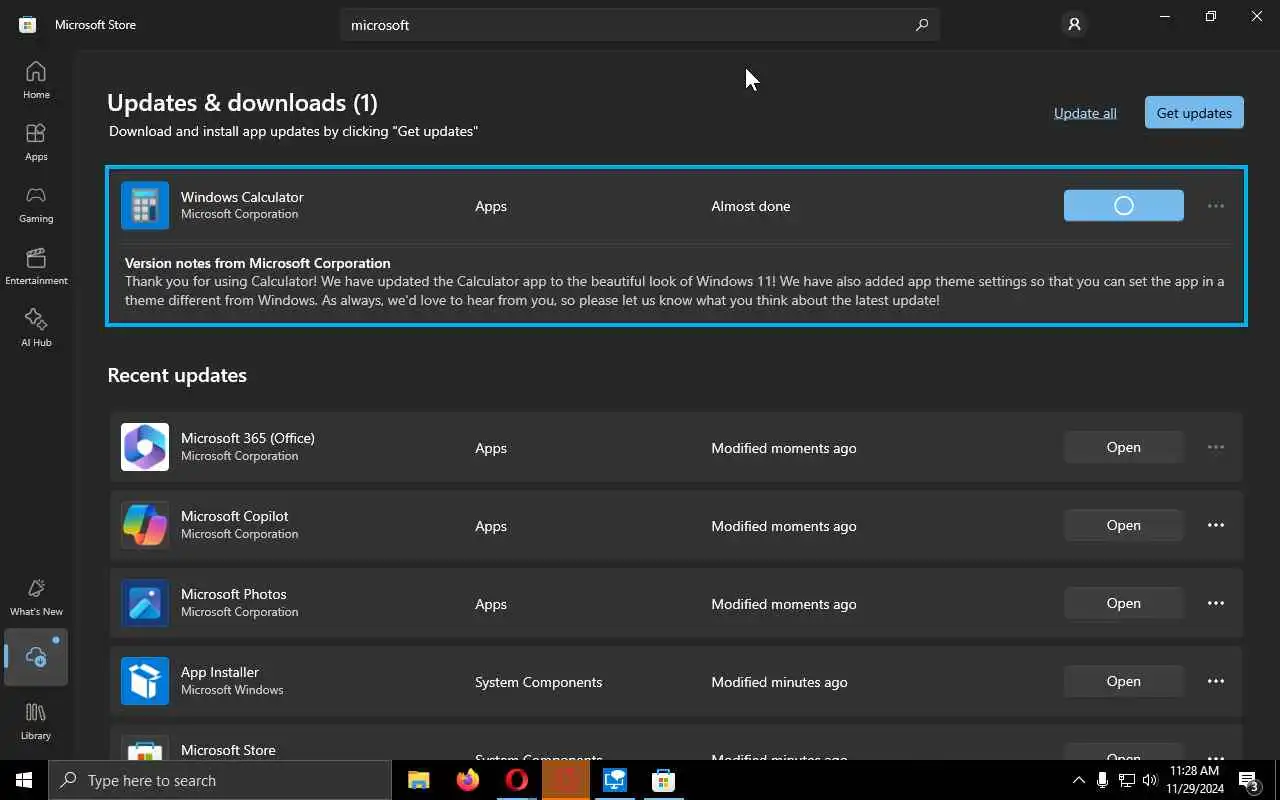The image size is (1280, 800).
Task: Click Modified minutes ago in App Installer row
Action: click(779, 682)
